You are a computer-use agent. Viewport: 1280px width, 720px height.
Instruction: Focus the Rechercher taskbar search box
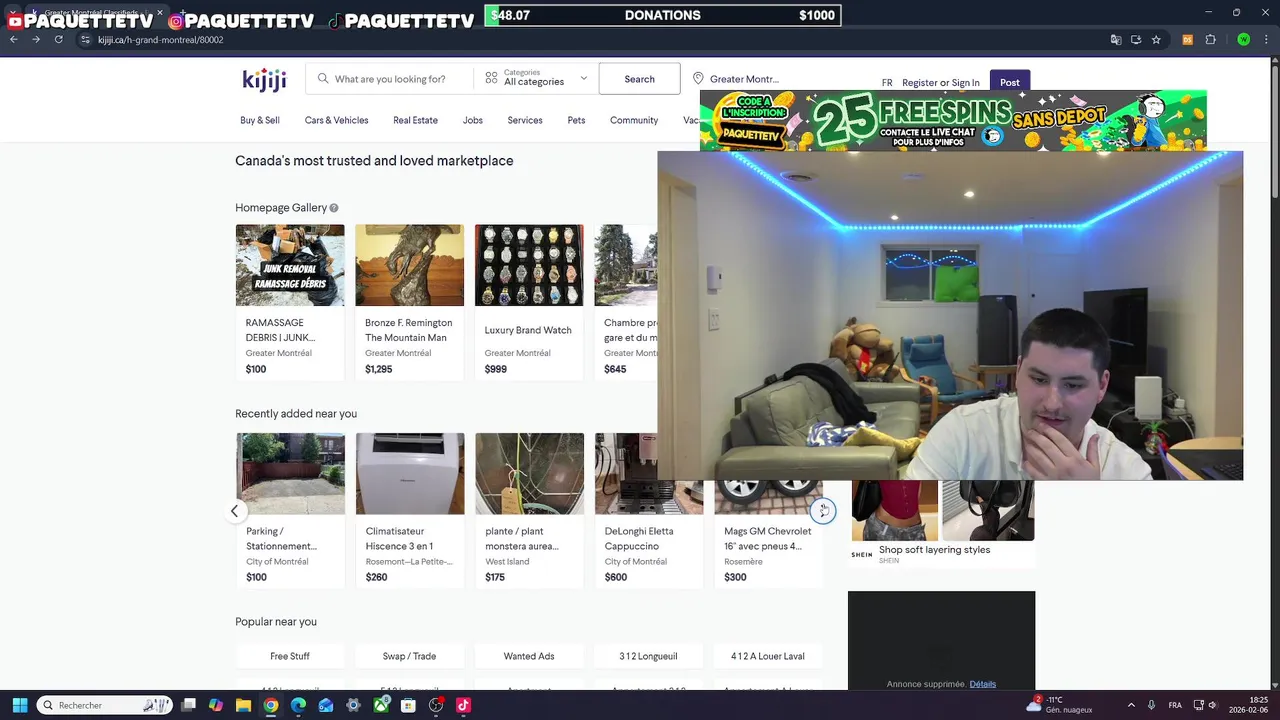pyautogui.click(x=105, y=705)
